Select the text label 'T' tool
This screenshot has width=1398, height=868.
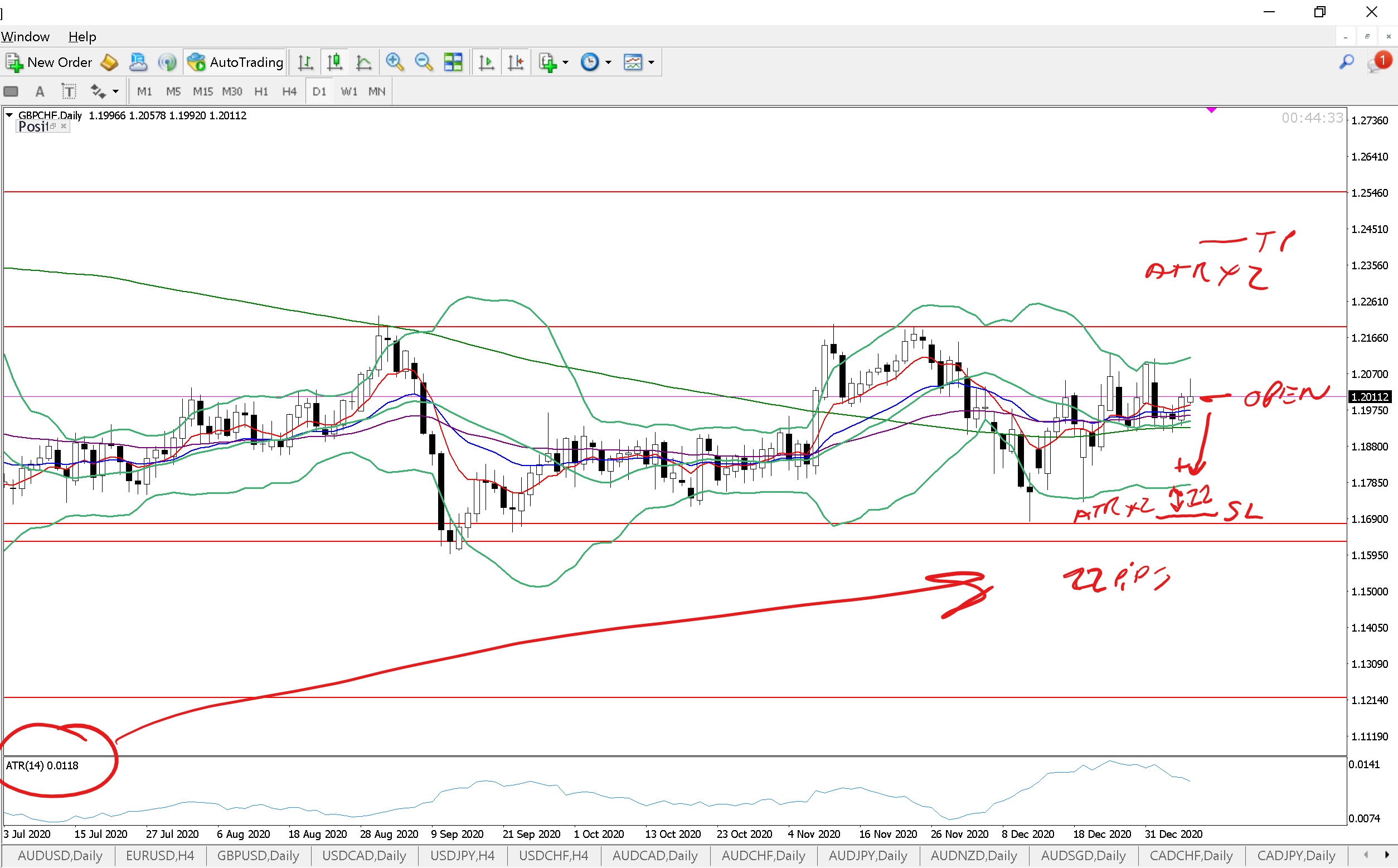point(69,91)
